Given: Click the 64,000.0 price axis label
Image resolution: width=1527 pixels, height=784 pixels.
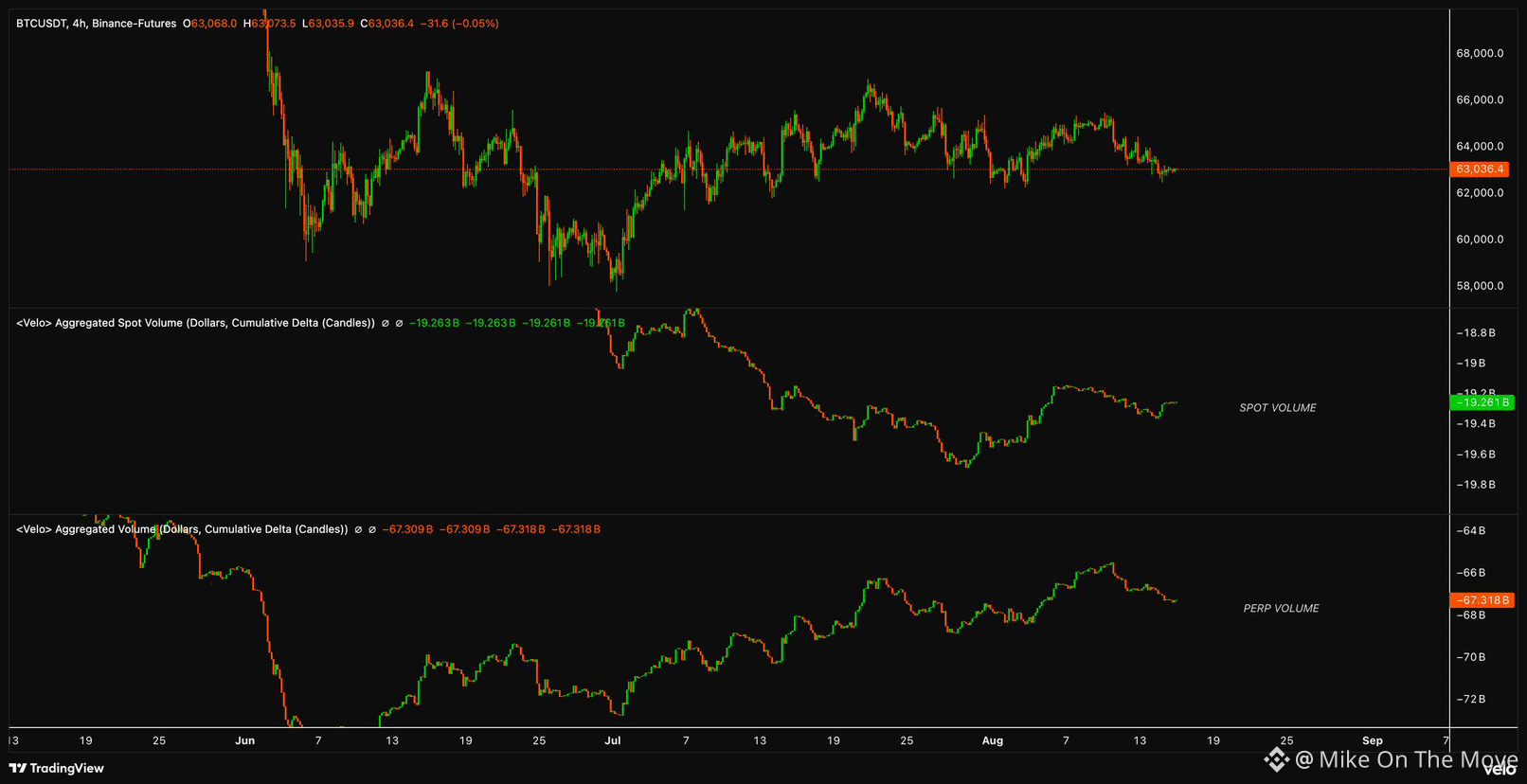Looking at the screenshot, I should coord(1480,147).
